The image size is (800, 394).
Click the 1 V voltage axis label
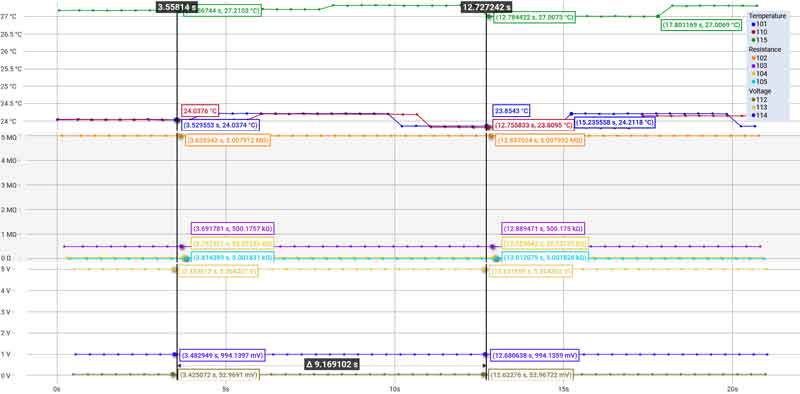7,354
